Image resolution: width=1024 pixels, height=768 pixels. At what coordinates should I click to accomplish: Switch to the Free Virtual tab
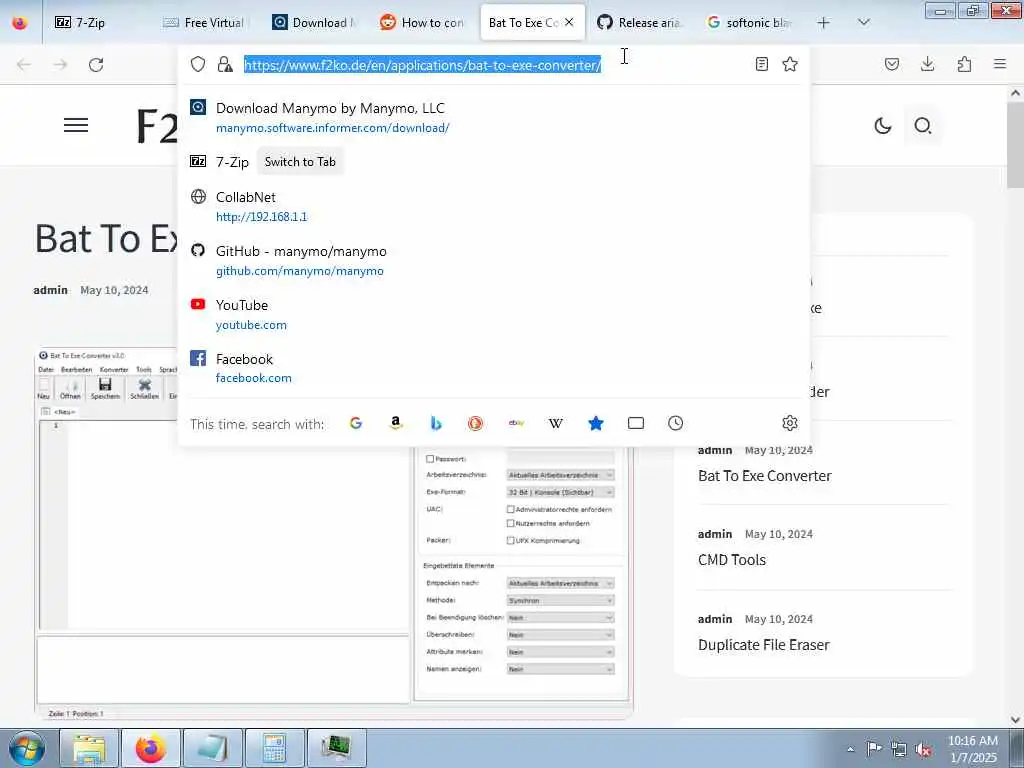coord(206,23)
